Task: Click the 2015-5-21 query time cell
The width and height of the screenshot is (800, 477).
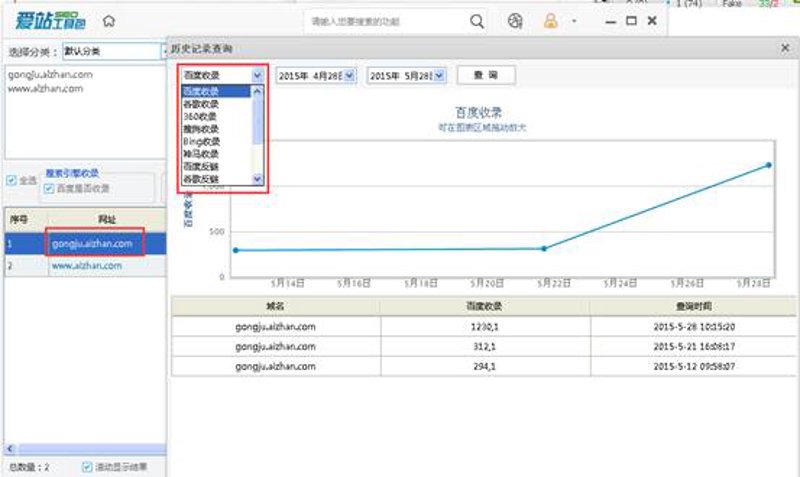Action: (x=694, y=346)
